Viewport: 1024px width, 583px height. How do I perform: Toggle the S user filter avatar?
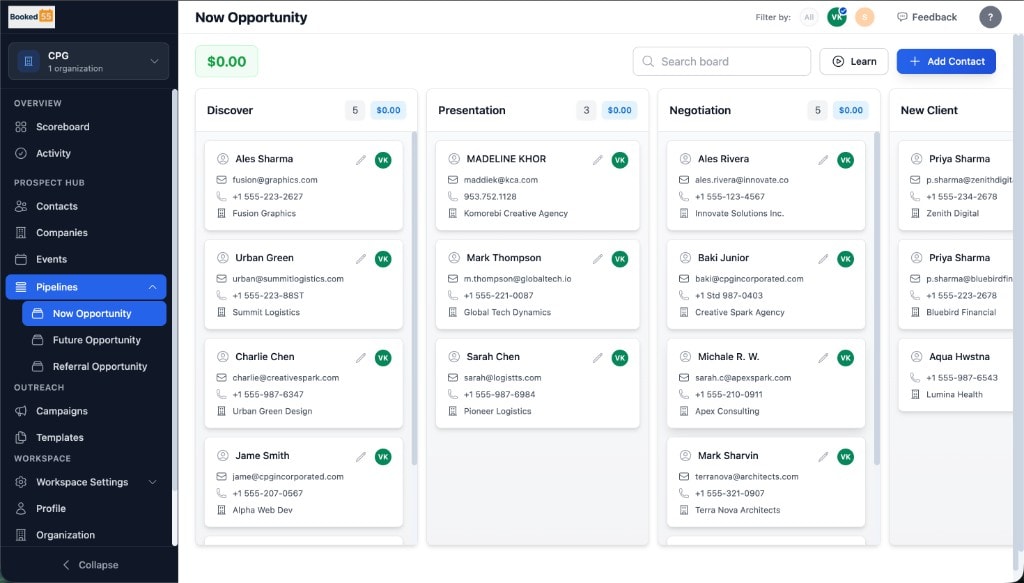pos(865,18)
